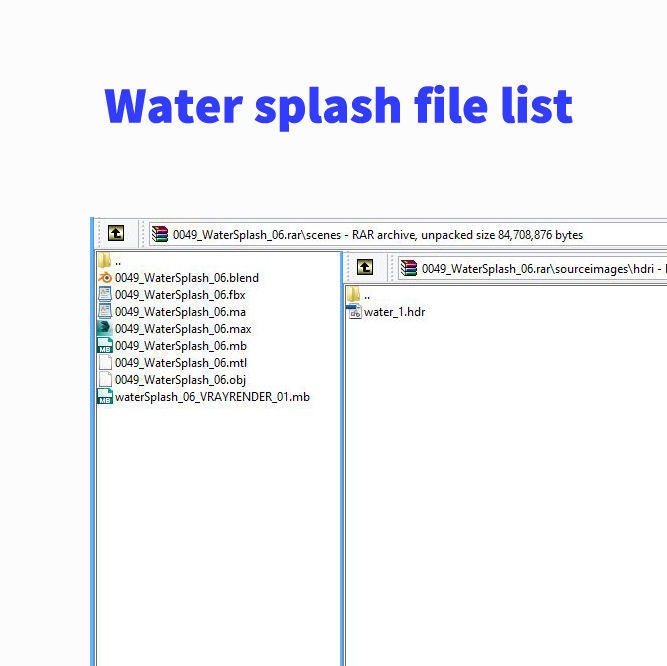667x666 pixels.
Task: Open parent folder icon in scenes list
Action: point(104,260)
